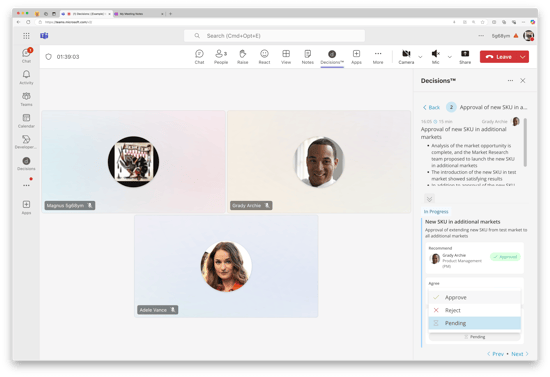Go Back in Decisions panel
Viewport: 550px width, 377px height.
point(431,107)
